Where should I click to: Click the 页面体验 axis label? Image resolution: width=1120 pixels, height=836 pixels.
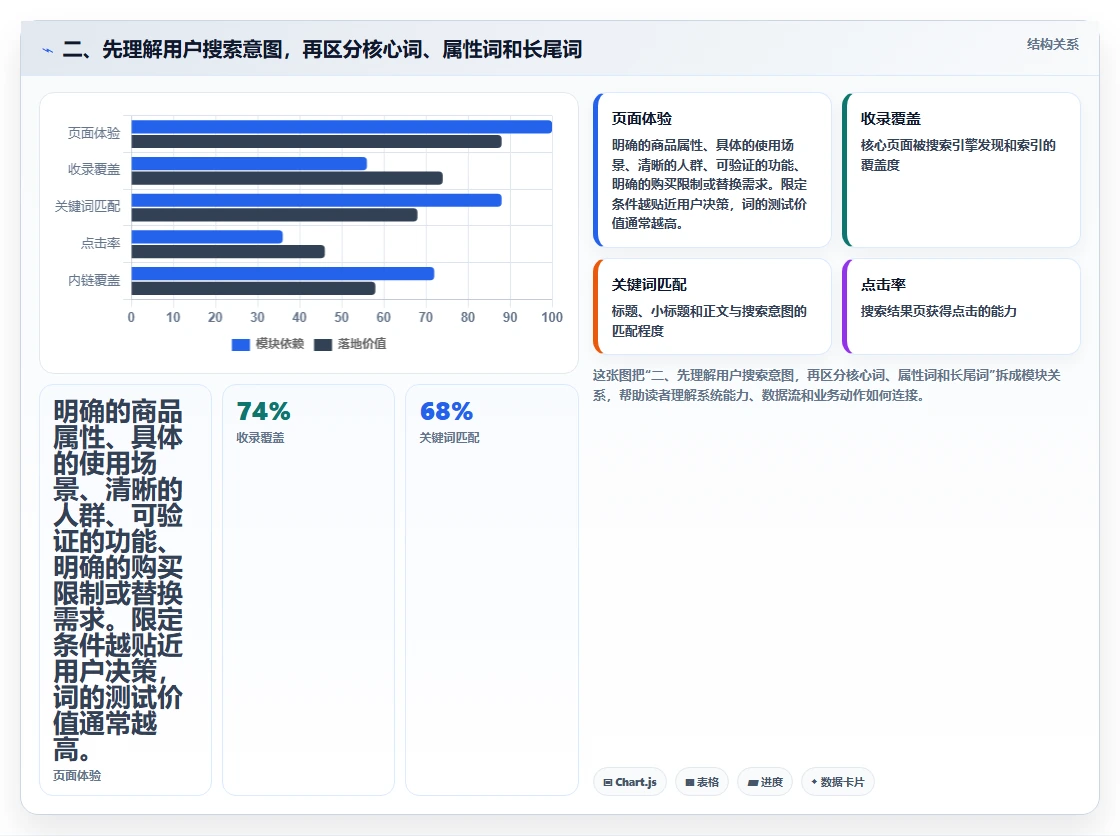coord(94,134)
